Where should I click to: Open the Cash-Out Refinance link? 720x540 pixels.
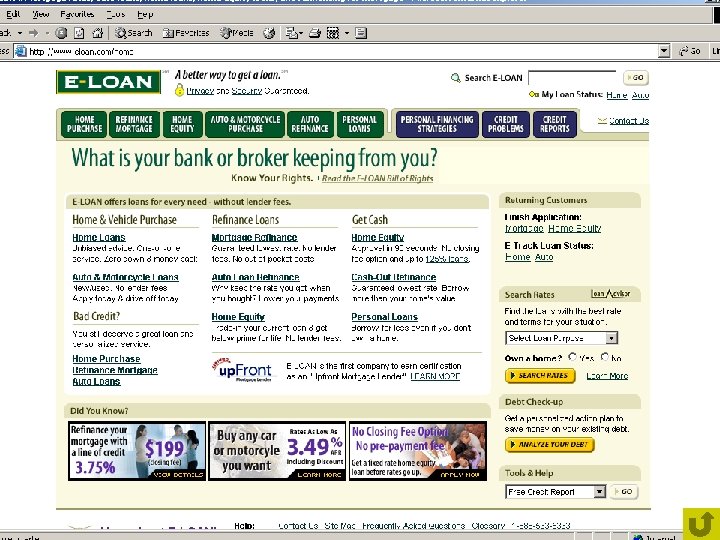(394, 277)
